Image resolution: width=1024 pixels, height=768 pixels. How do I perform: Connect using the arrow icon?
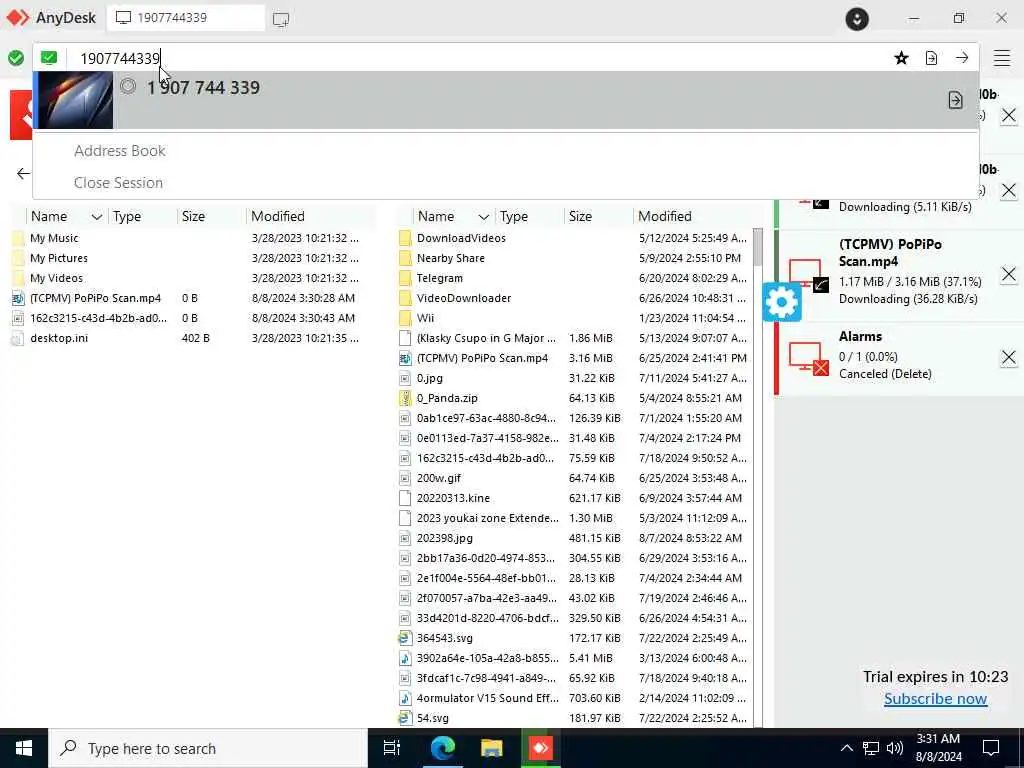tap(962, 57)
